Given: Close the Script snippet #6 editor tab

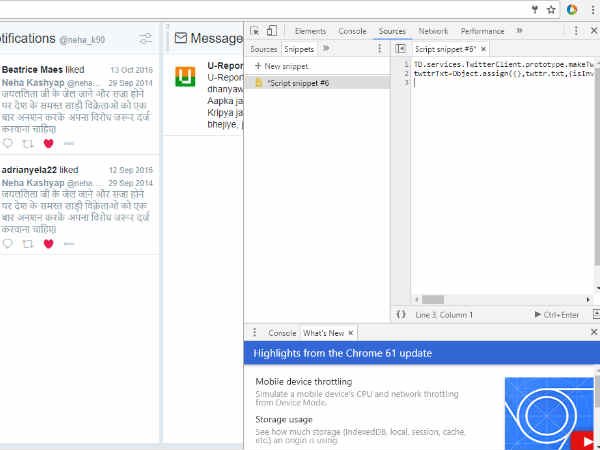Looking at the screenshot, I should [484, 49].
